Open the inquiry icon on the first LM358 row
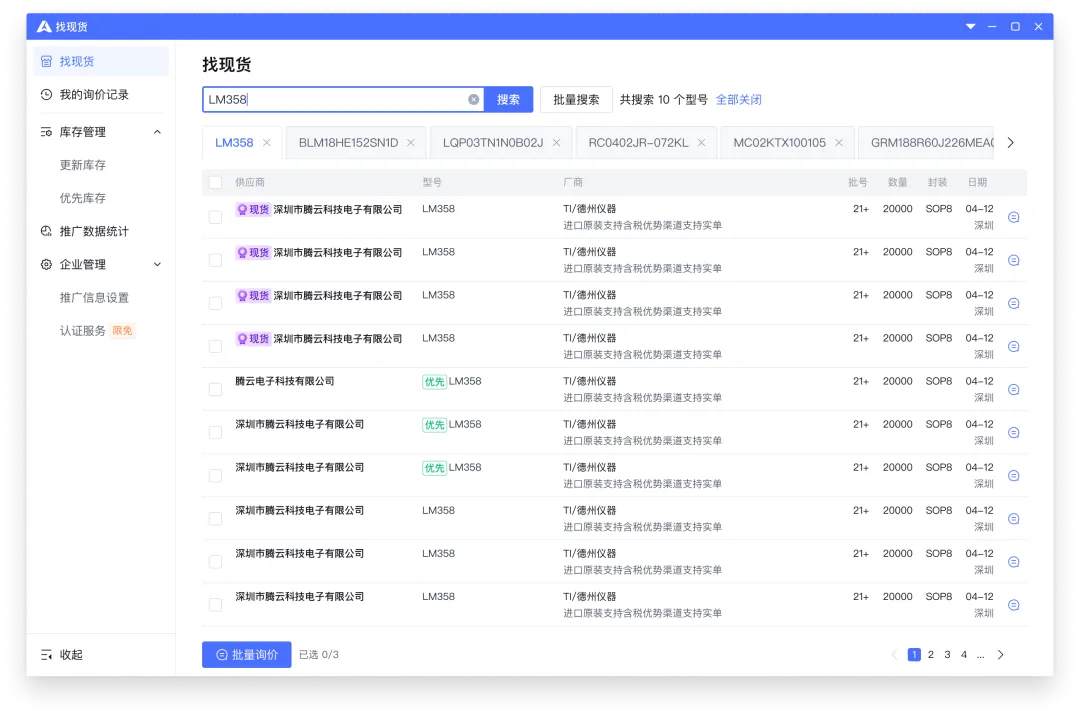Image resolution: width=1080 pixels, height=716 pixels. coord(1013,216)
